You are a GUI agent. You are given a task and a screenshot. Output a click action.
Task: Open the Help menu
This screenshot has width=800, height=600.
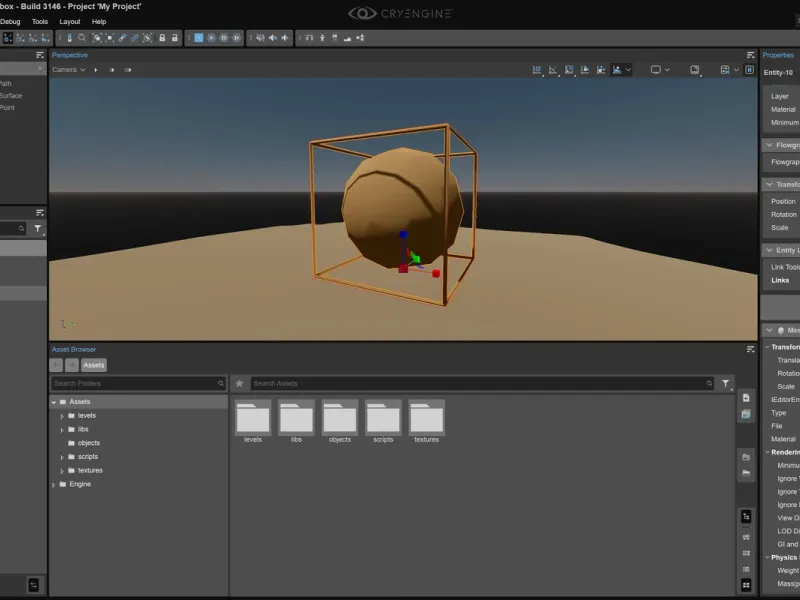coord(99,21)
